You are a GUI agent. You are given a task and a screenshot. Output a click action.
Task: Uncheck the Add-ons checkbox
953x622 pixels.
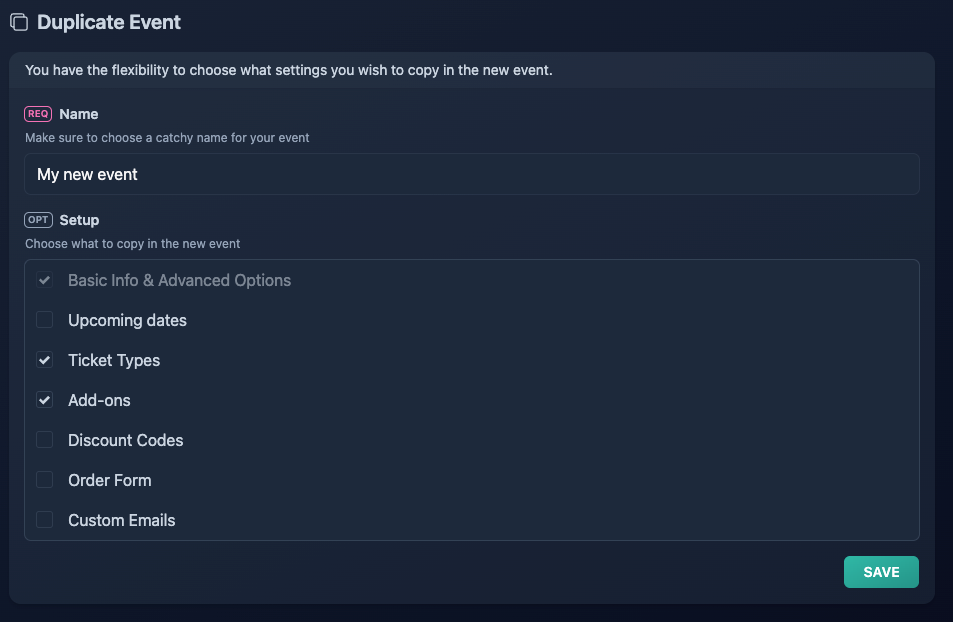tap(44, 400)
